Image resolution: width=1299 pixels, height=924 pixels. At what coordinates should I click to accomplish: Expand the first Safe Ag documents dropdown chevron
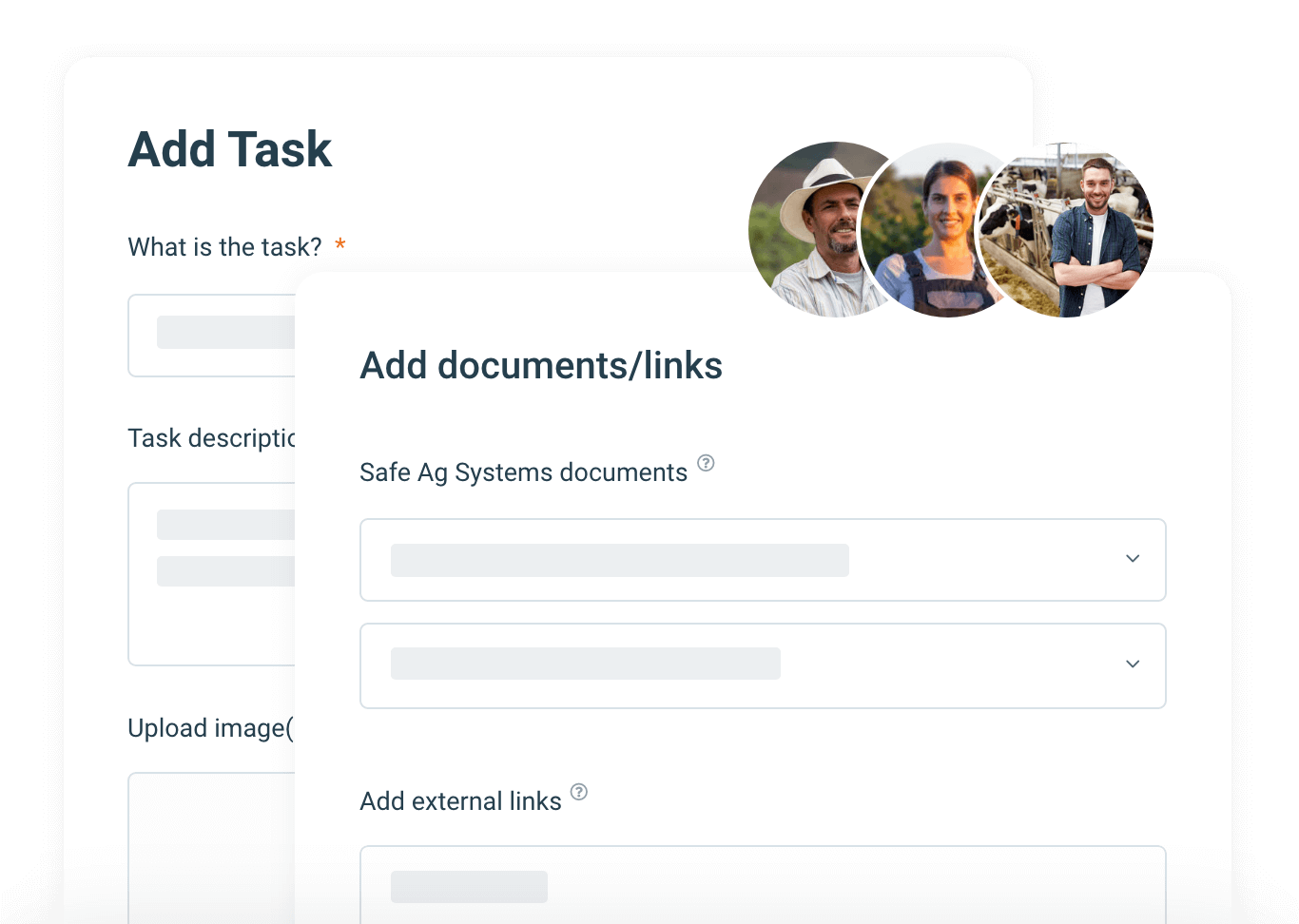(x=1132, y=559)
